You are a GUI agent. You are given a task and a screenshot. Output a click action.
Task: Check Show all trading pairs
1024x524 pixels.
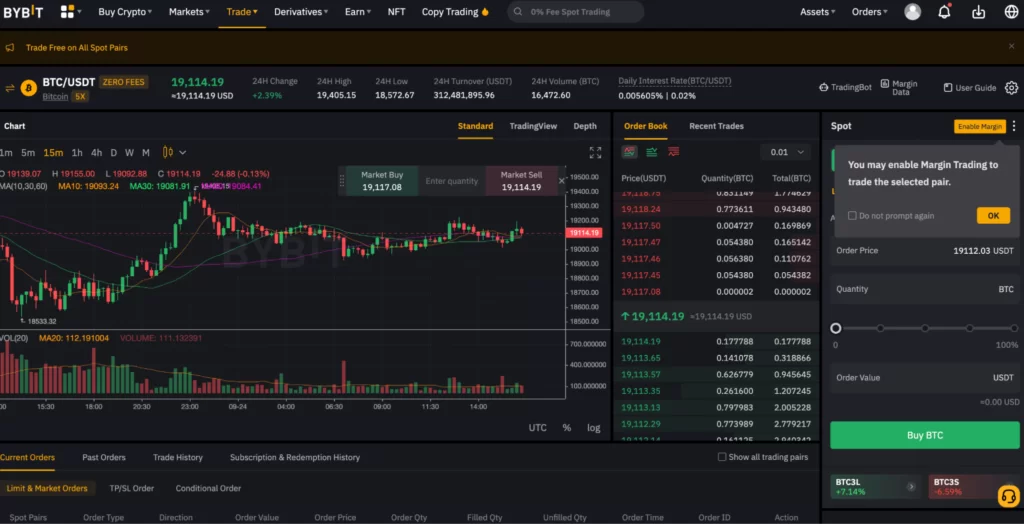coord(722,457)
